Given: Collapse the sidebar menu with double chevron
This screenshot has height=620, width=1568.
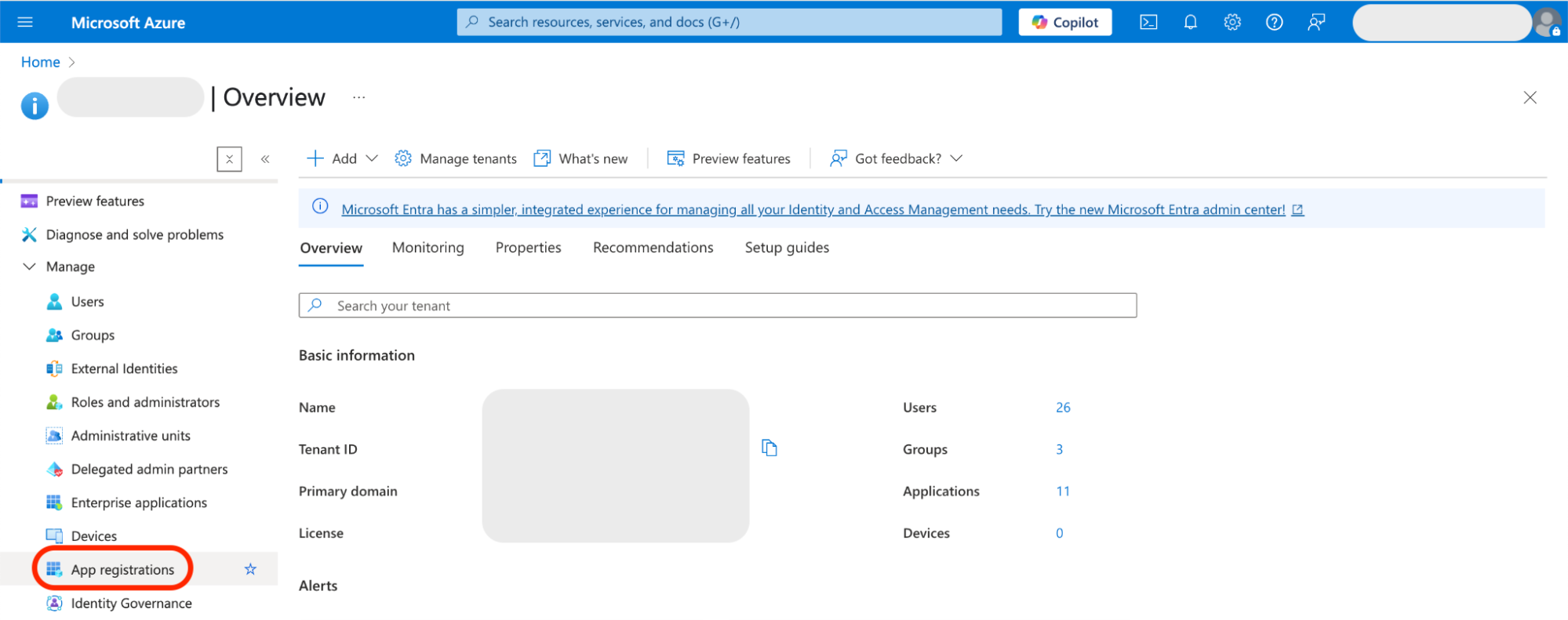Looking at the screenshot, I should pos(265,159).
